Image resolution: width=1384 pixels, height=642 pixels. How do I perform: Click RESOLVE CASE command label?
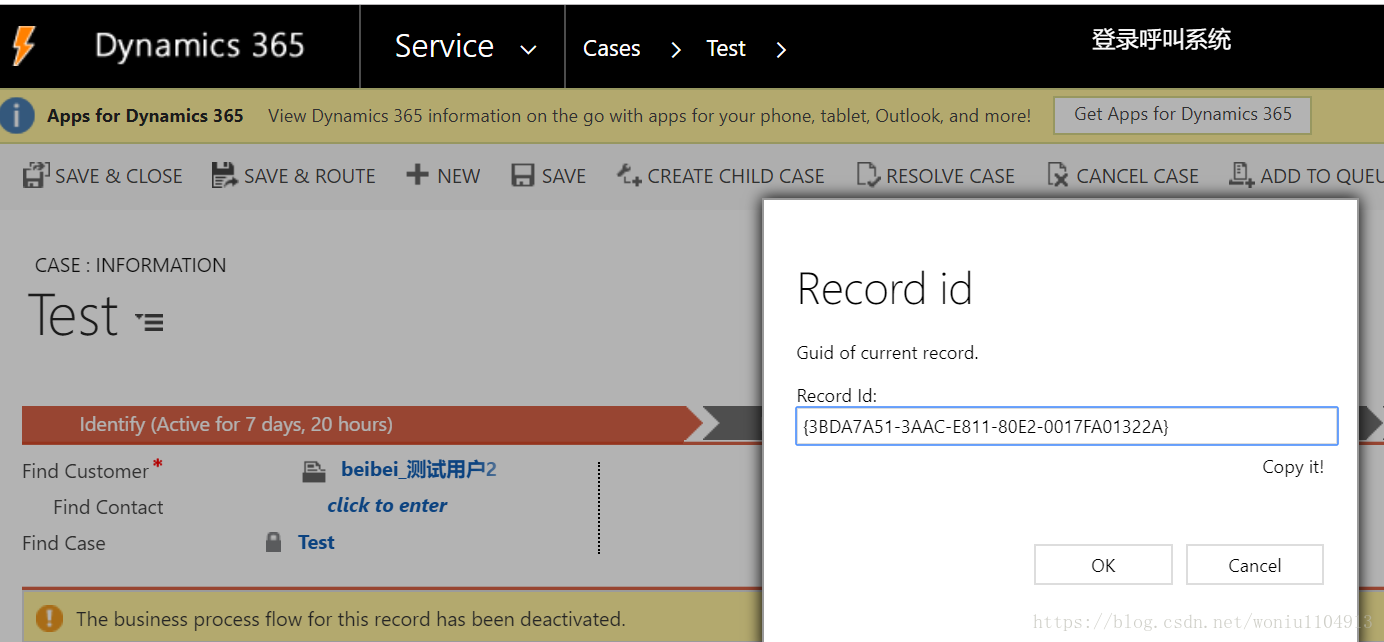(950, 176)
